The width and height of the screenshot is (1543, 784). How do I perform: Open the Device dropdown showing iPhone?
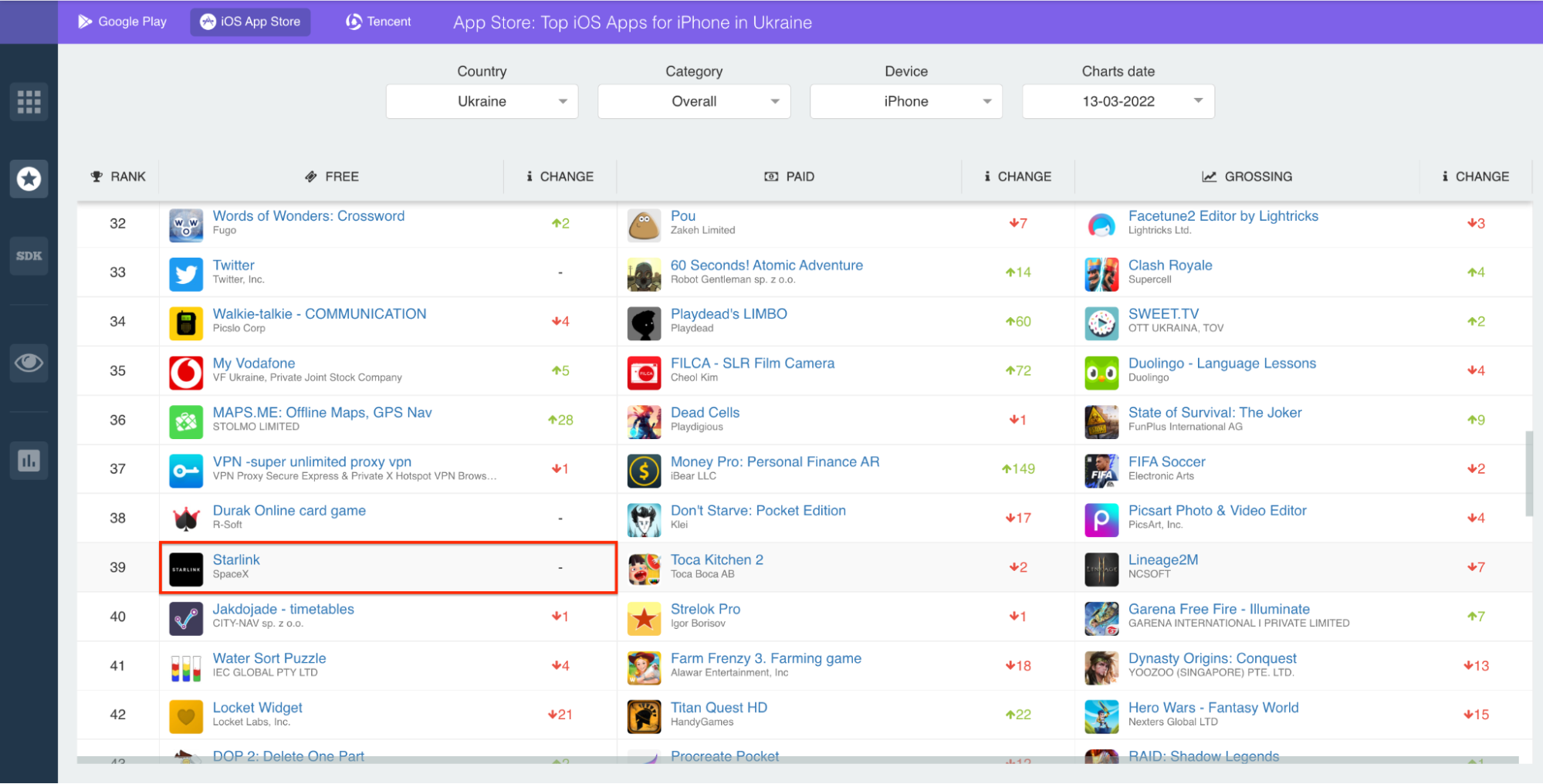click(x=906, y=102)
